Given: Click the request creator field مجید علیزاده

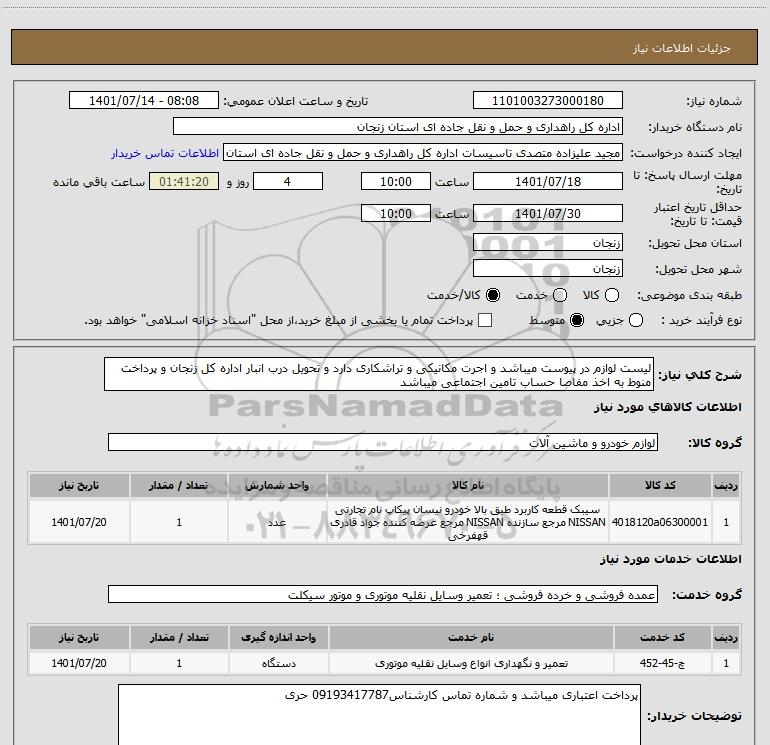Looking at the screenshot, I should (x=423, y=153).
